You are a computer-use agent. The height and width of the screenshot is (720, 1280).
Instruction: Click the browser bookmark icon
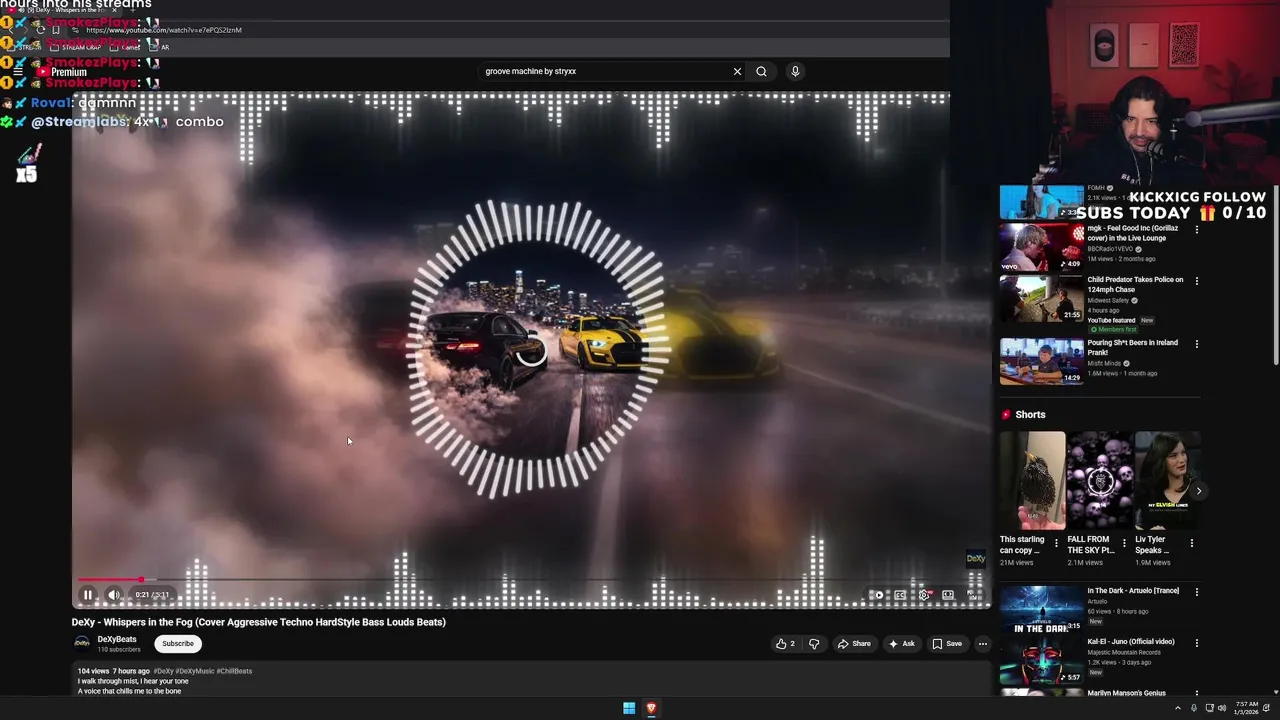(56, 30)
